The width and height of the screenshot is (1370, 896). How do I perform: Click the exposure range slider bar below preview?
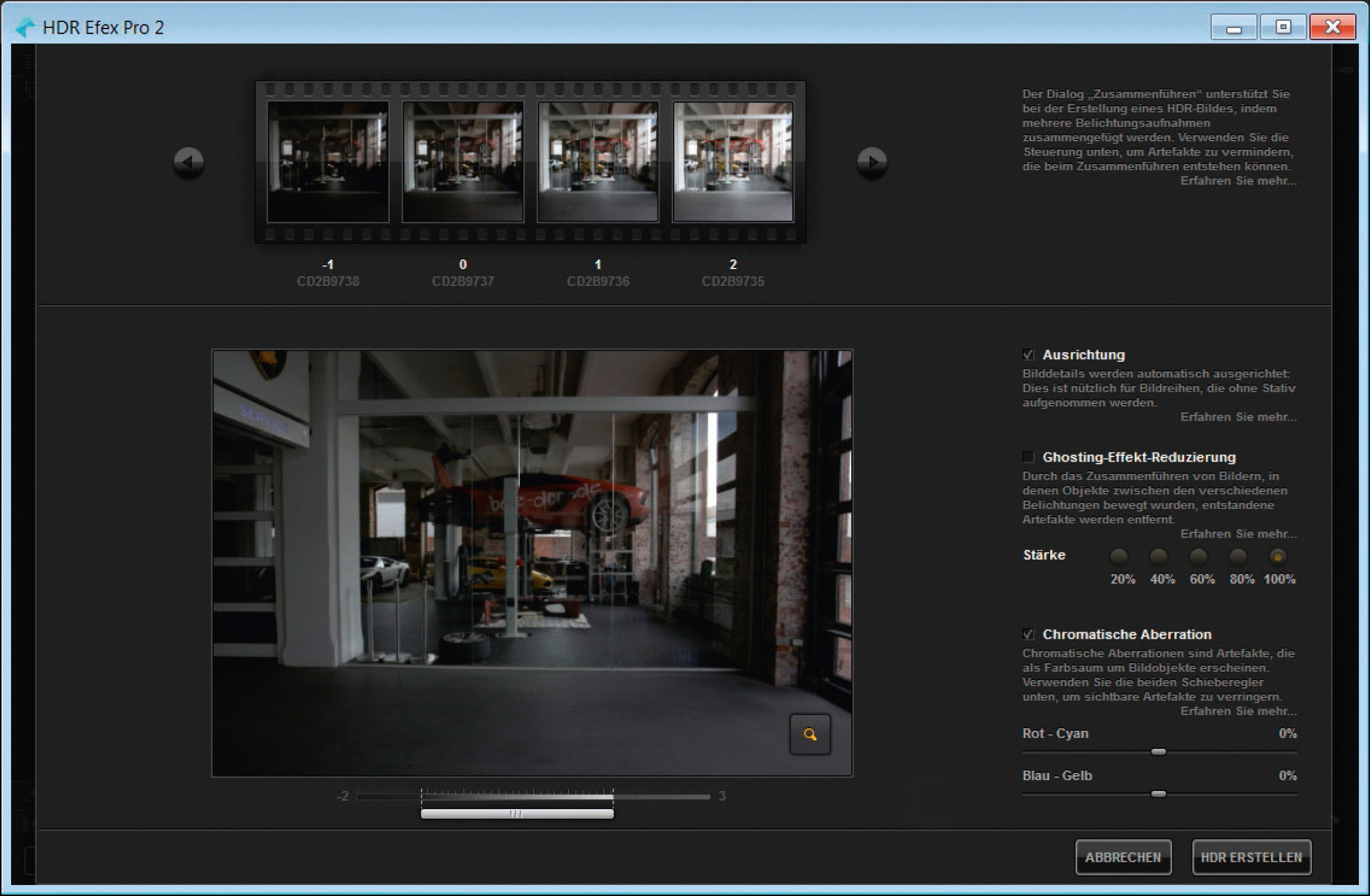pos(517,814)
